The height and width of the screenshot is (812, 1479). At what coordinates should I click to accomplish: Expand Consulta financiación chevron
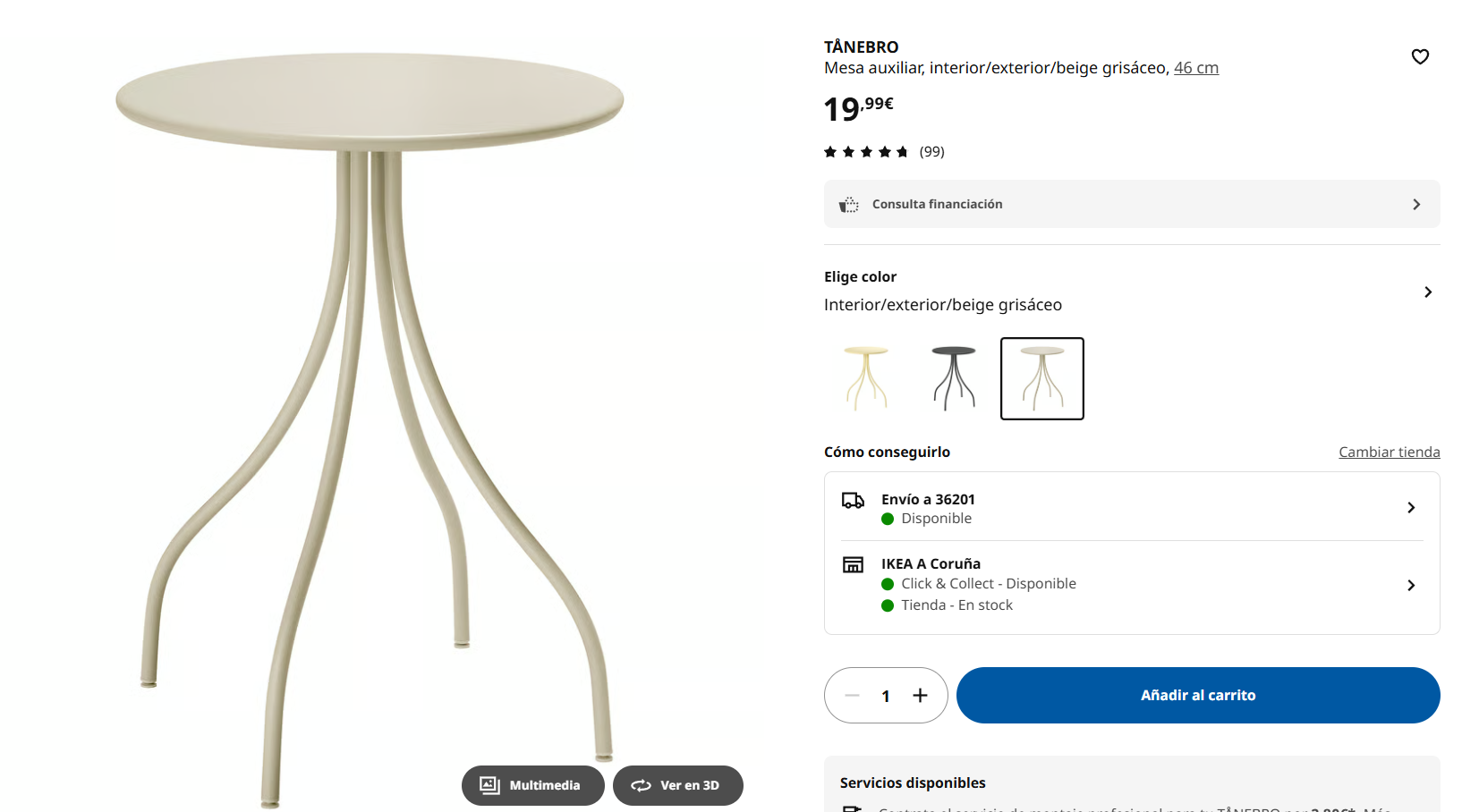[1415, 205]
